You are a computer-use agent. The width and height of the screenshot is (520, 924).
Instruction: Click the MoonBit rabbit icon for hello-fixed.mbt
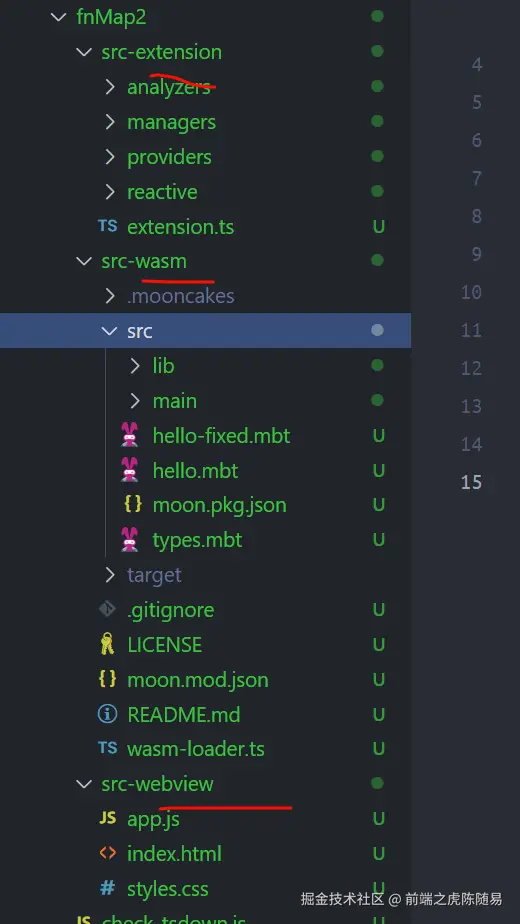pos(129,435)
